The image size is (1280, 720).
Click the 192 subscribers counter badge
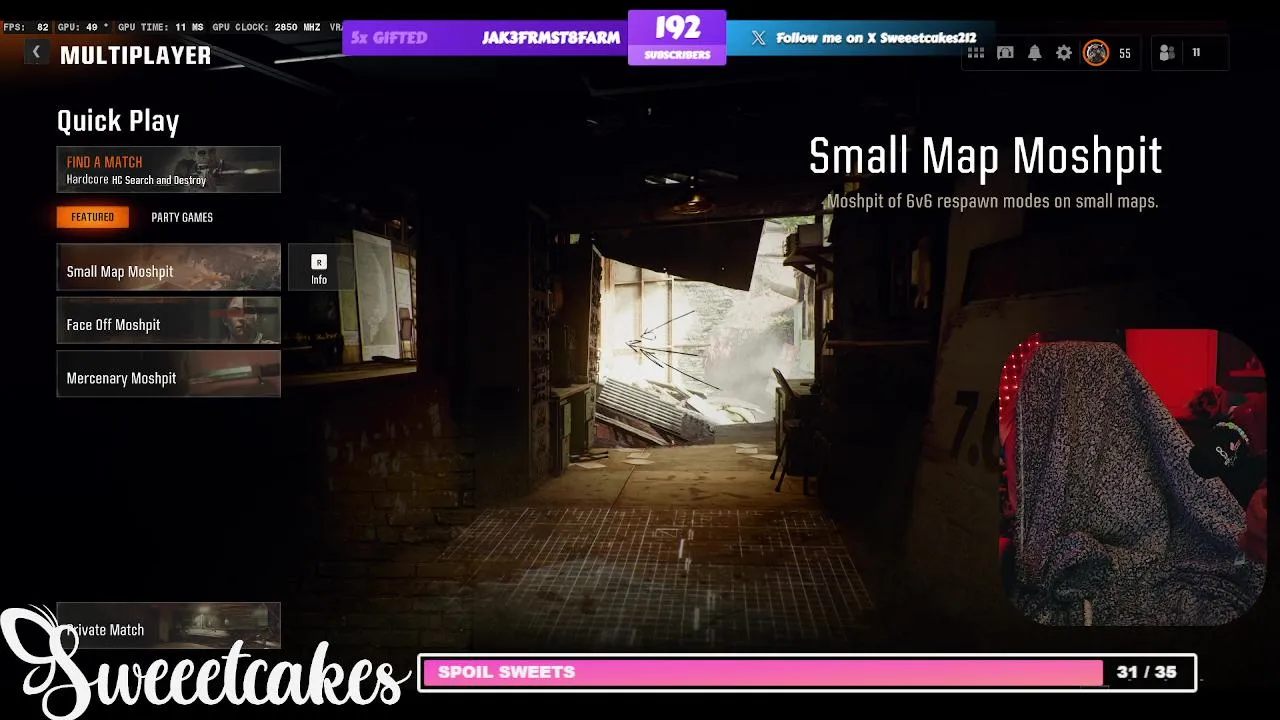click(677, 38)
